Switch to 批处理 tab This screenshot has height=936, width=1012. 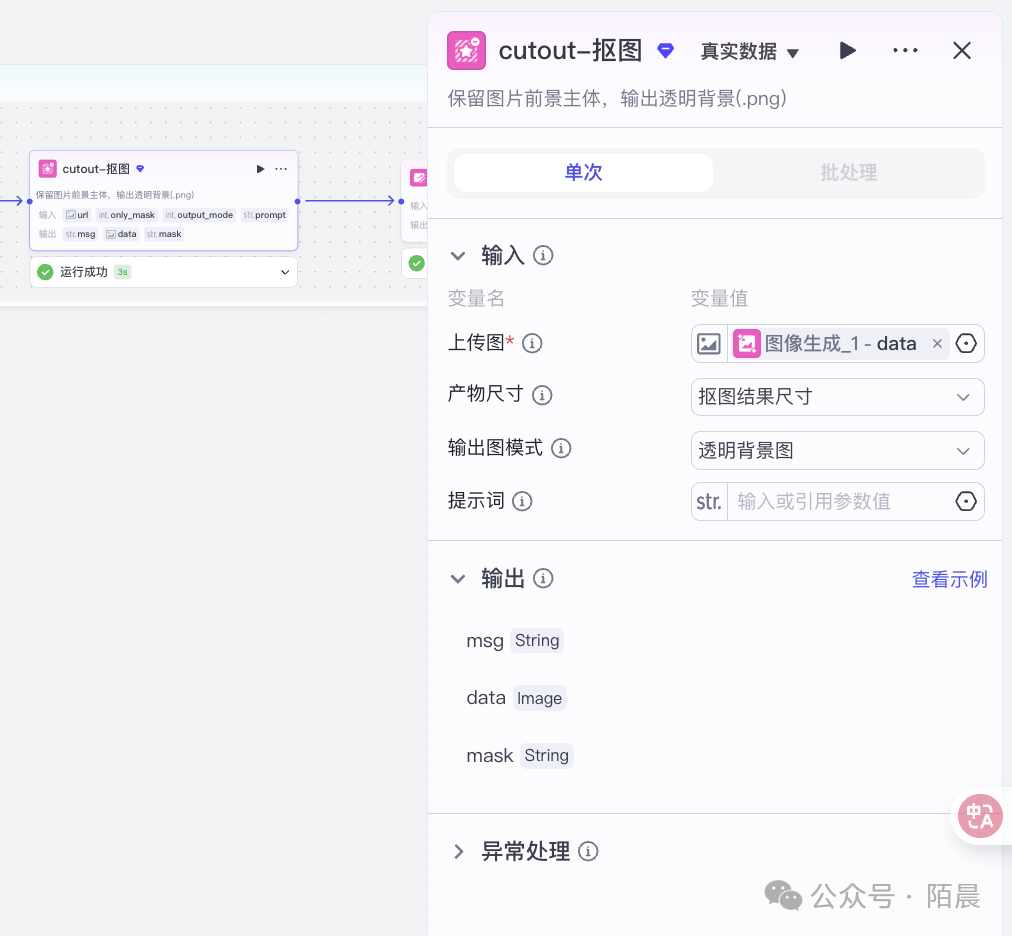[848, 173]
